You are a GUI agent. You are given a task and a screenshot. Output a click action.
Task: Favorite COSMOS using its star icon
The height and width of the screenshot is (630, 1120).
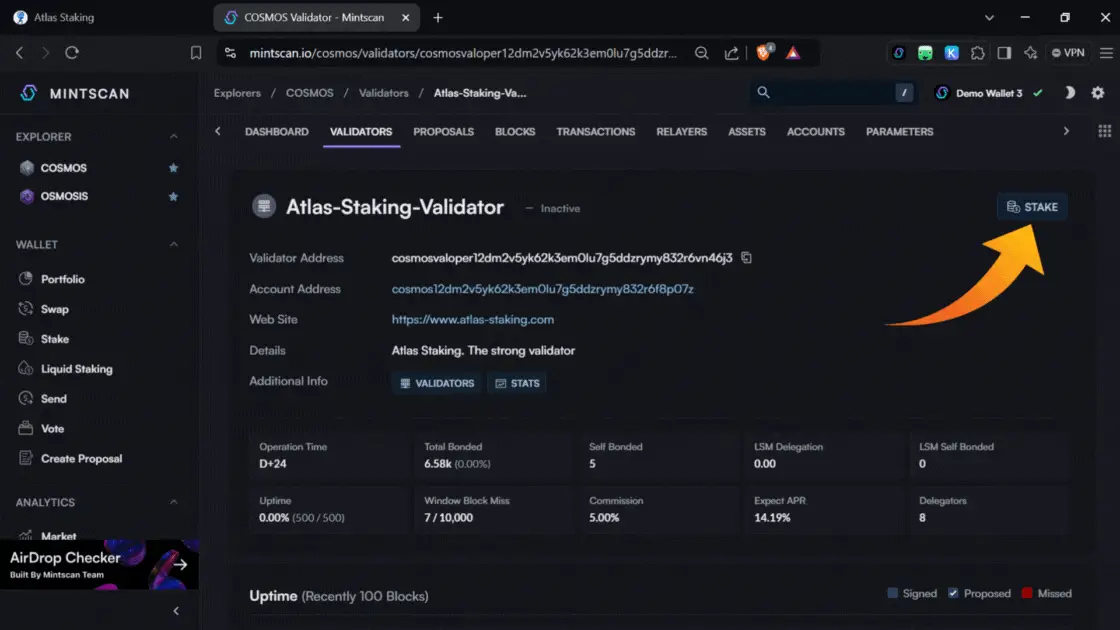[x=173, y=168]
